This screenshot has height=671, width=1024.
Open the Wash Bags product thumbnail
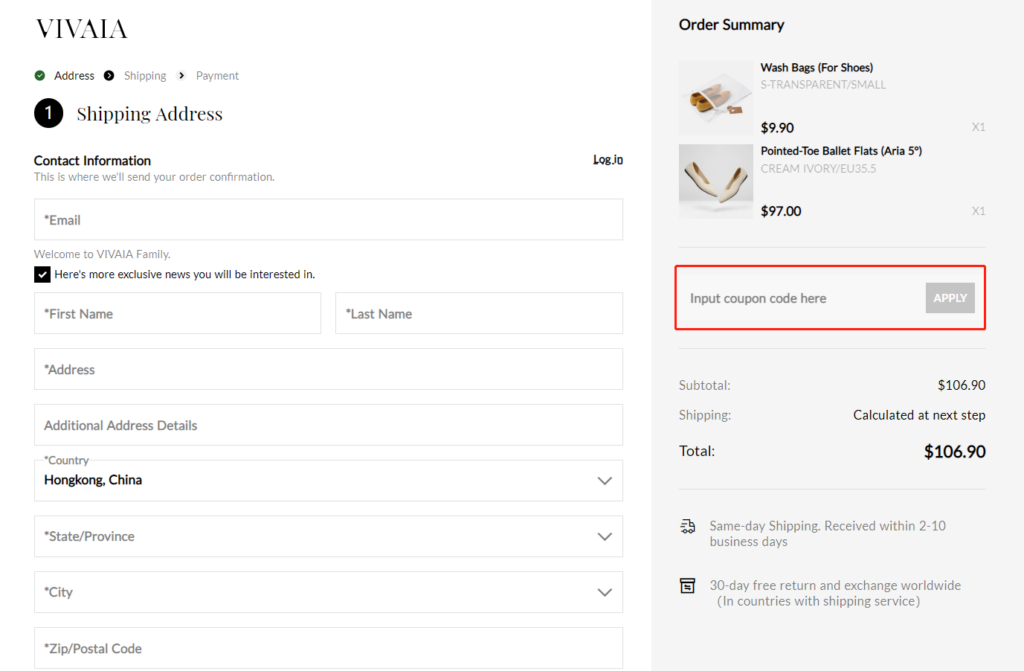[x=715, y=98]
